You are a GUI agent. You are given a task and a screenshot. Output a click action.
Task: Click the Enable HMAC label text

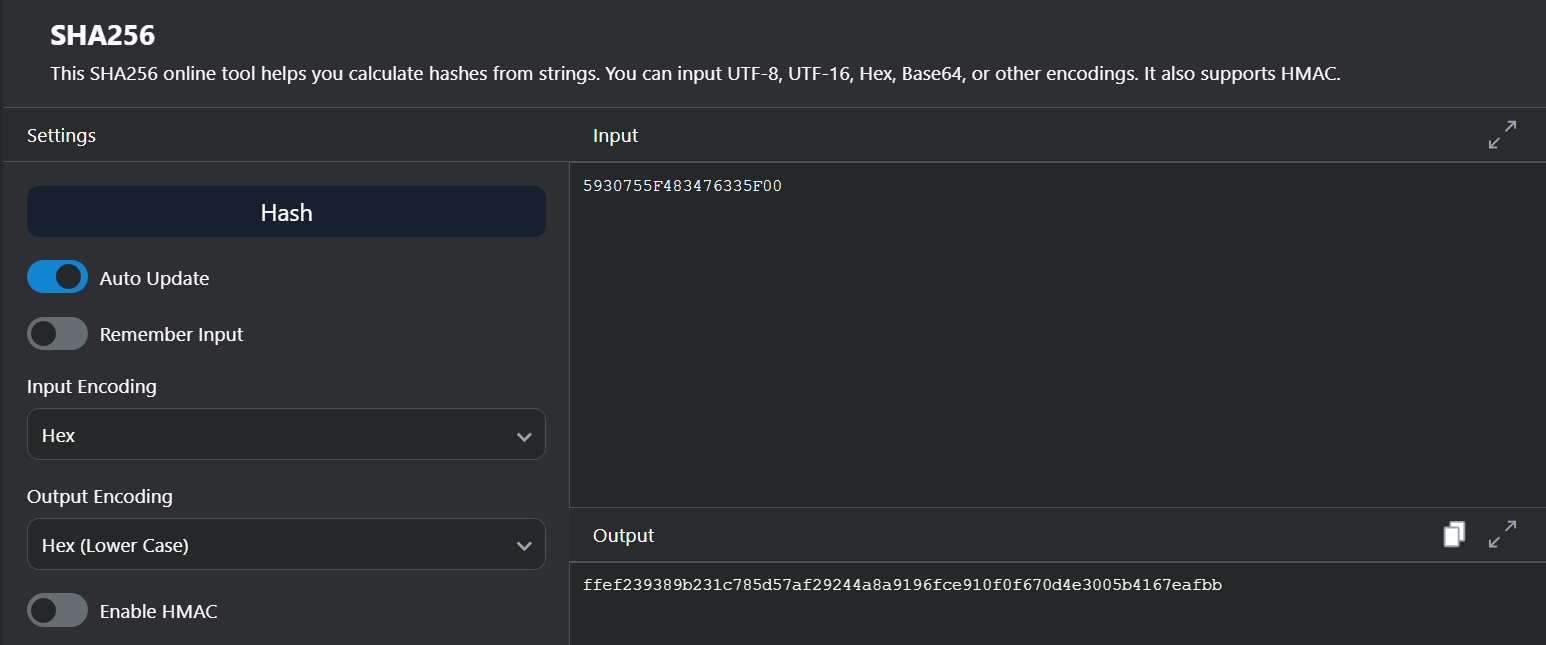coord(158,611)
